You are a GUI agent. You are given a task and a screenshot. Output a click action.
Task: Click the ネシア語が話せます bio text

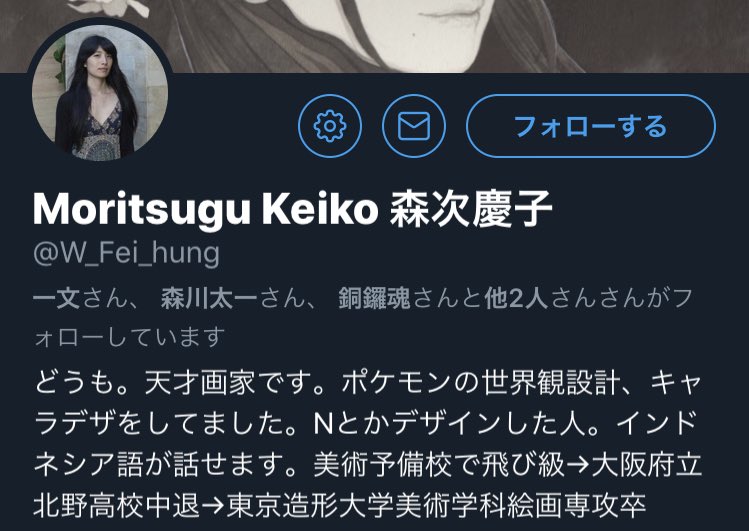(160, 465)
